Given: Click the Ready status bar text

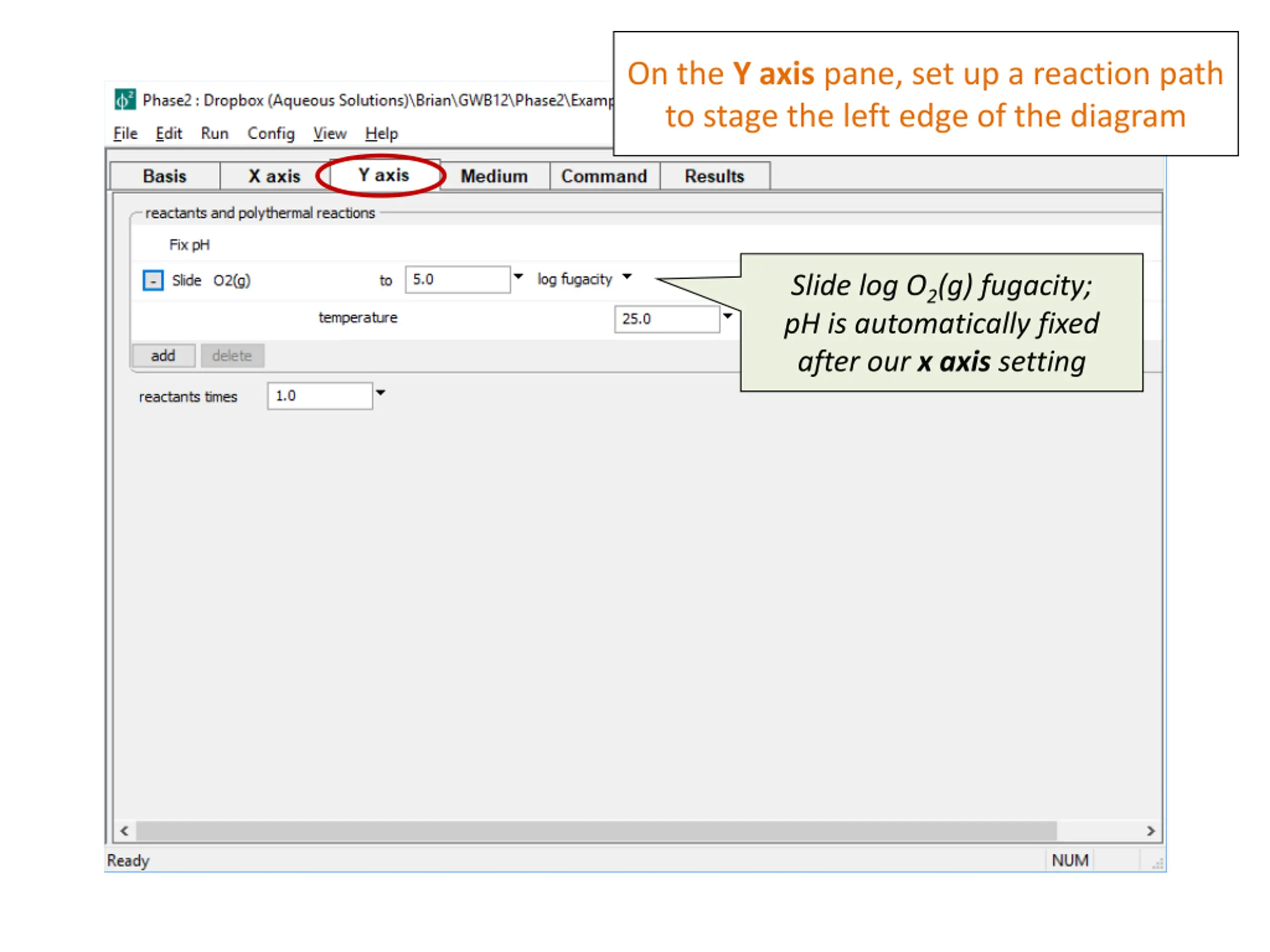Looking at the screenshot, I should [x=128, y=861].
